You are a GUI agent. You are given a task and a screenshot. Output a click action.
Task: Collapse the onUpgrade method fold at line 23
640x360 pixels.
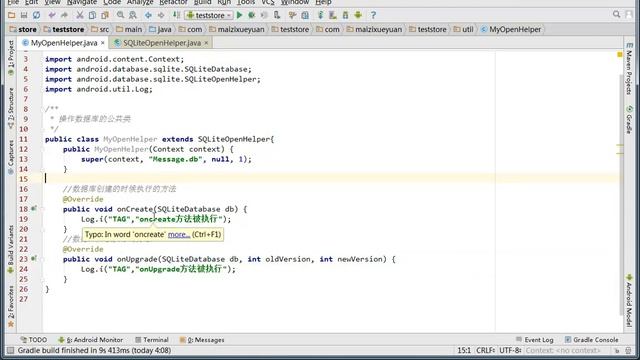click(x=42, y=259)
